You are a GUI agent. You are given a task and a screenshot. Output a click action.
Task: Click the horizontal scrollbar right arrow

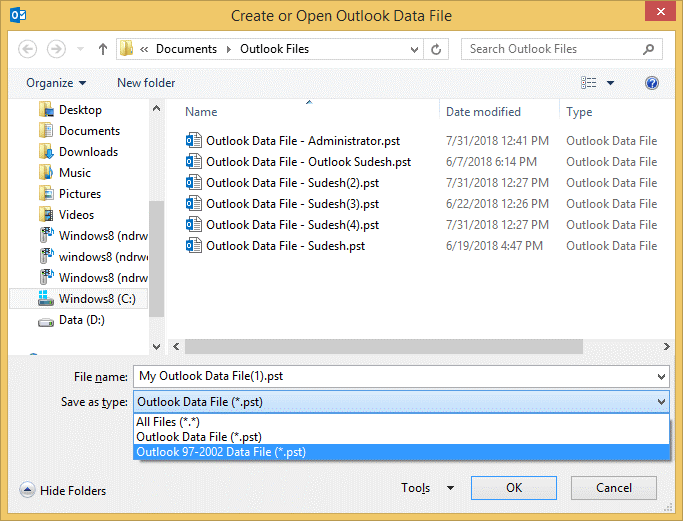tap(666, 347)
